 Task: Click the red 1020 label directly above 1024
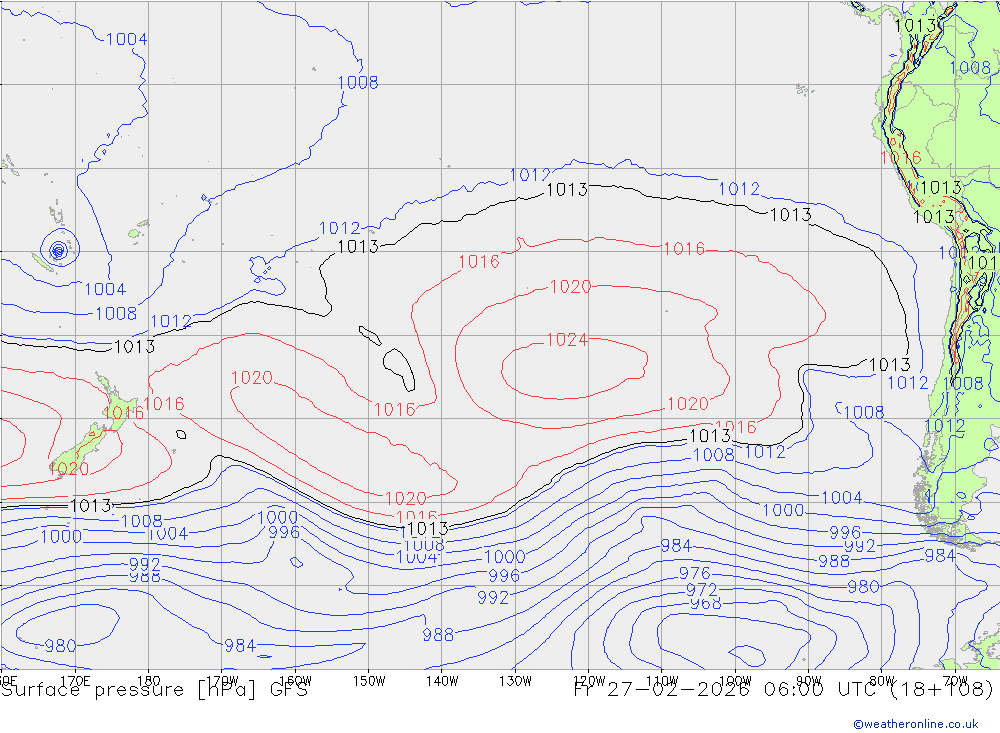coord(570,287)
